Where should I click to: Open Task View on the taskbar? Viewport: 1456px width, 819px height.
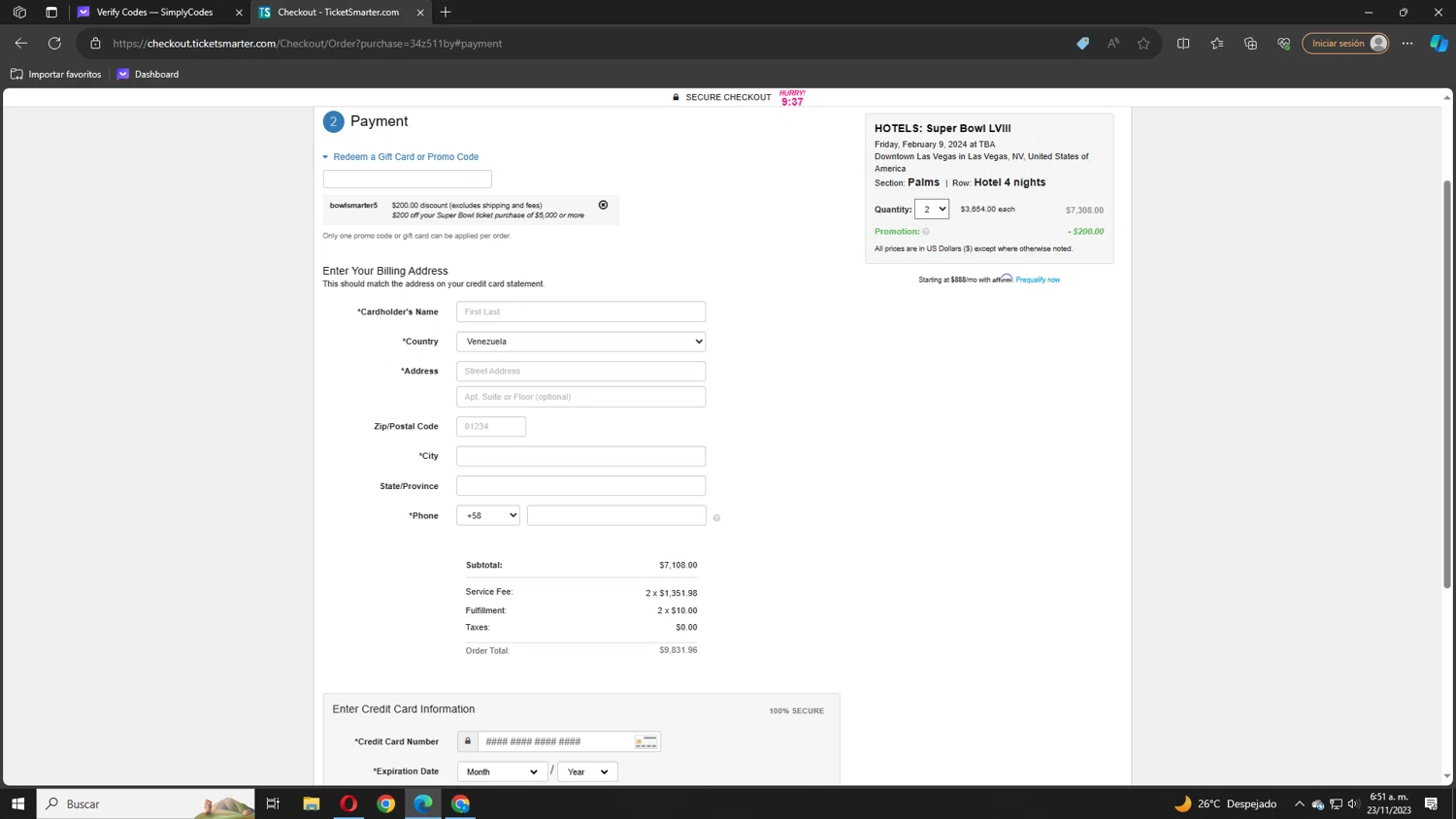point(273,803)
